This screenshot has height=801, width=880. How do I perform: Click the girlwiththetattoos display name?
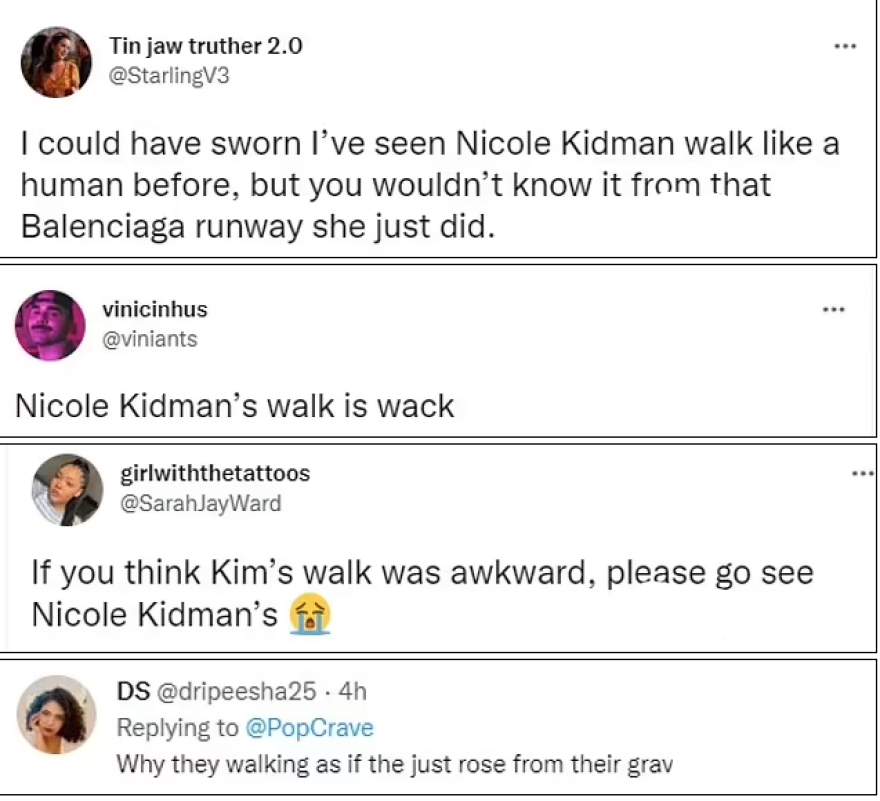(214, 472)
